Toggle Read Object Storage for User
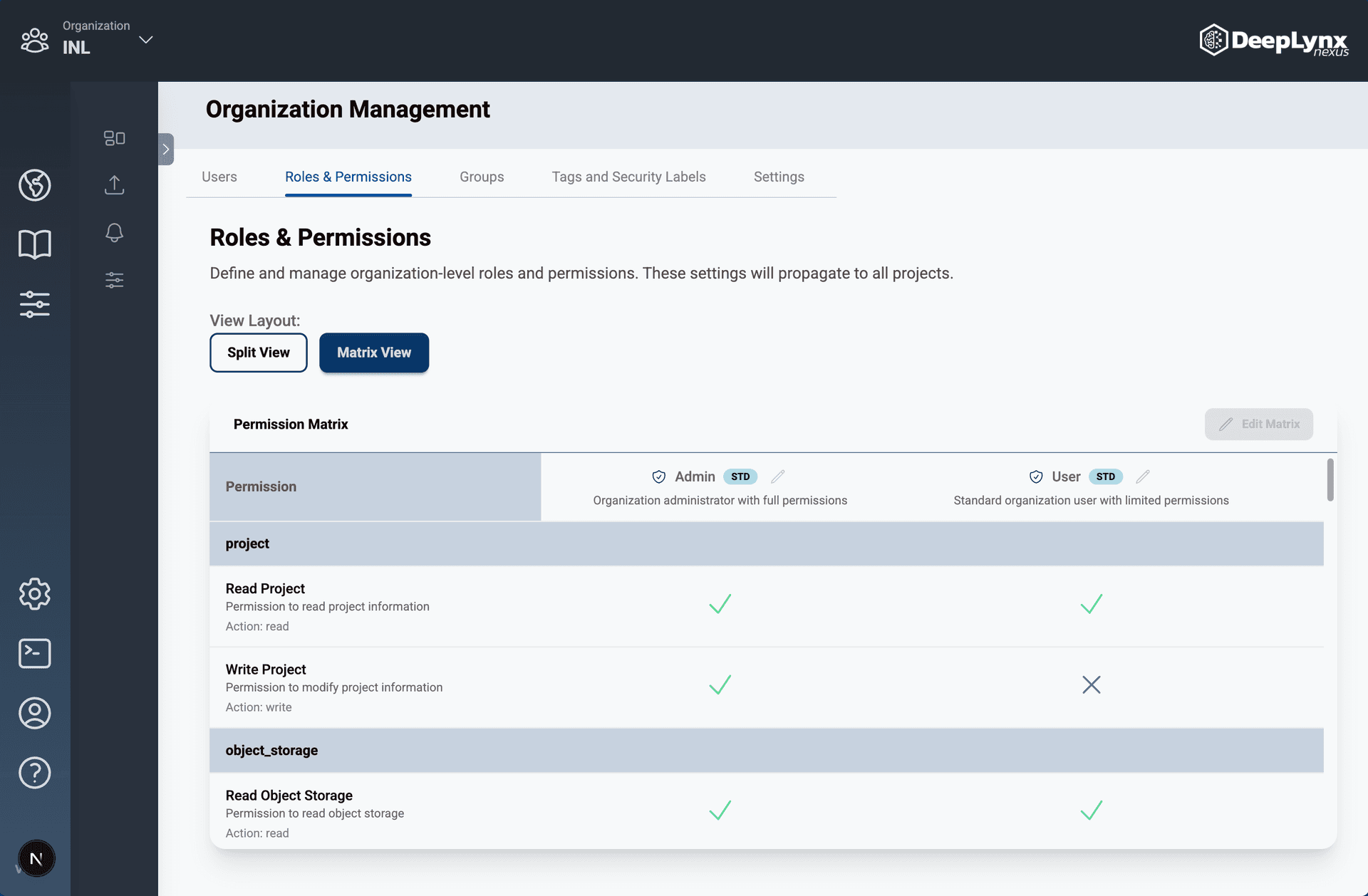The width and height of the screenshot is (1368, 896). click(1091, 811)
